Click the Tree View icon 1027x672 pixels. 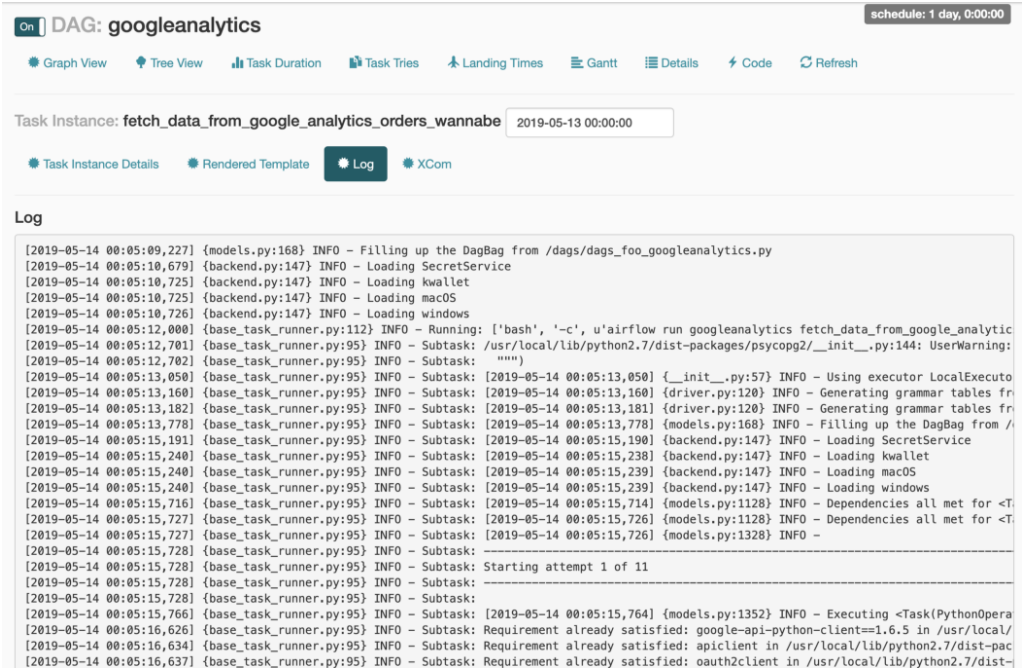pos(141,62)
